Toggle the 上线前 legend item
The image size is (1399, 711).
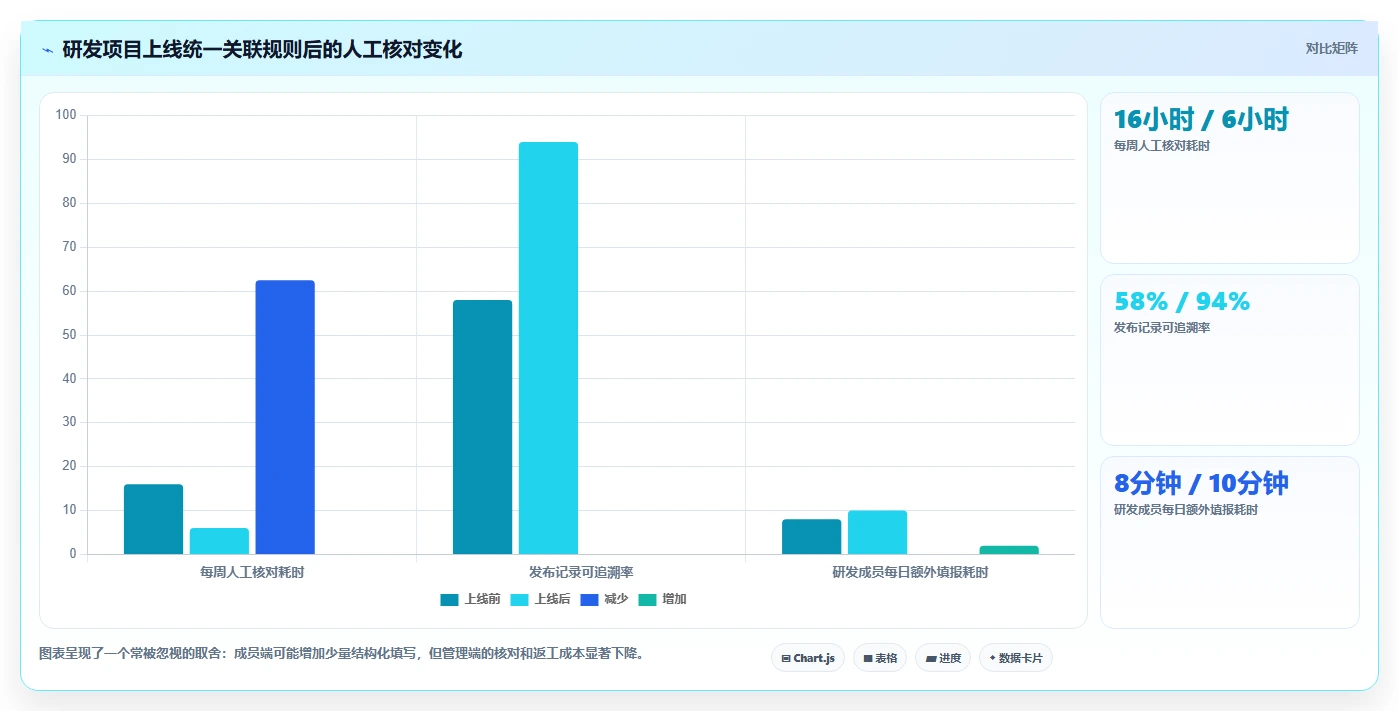[x=470, y=599]
